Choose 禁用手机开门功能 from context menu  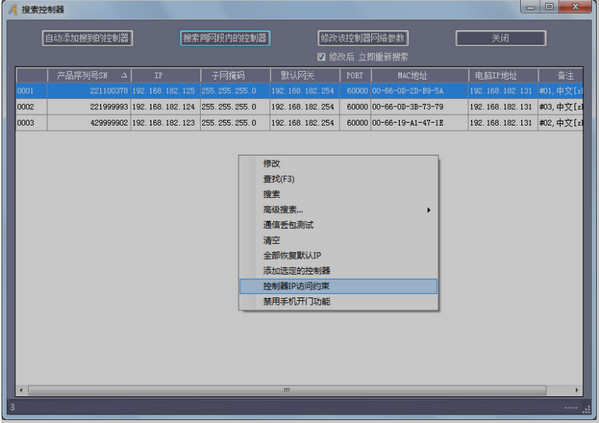click(x=338, y=301)
